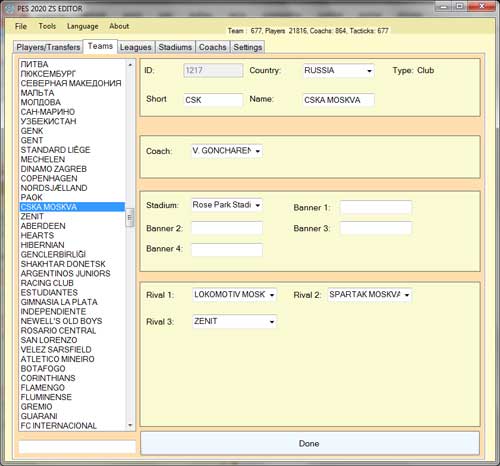Select ARGENTINOS JUNIORS in the team list
This screenshot has width=500, height=466.
[72, 273]
